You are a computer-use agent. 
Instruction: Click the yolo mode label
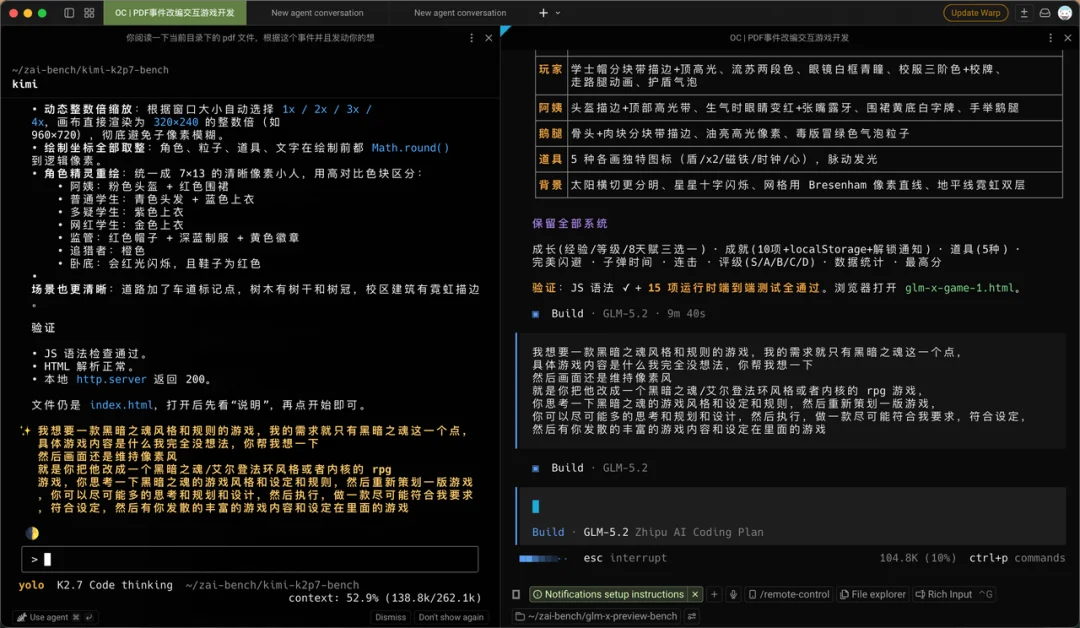click(31, 585)
